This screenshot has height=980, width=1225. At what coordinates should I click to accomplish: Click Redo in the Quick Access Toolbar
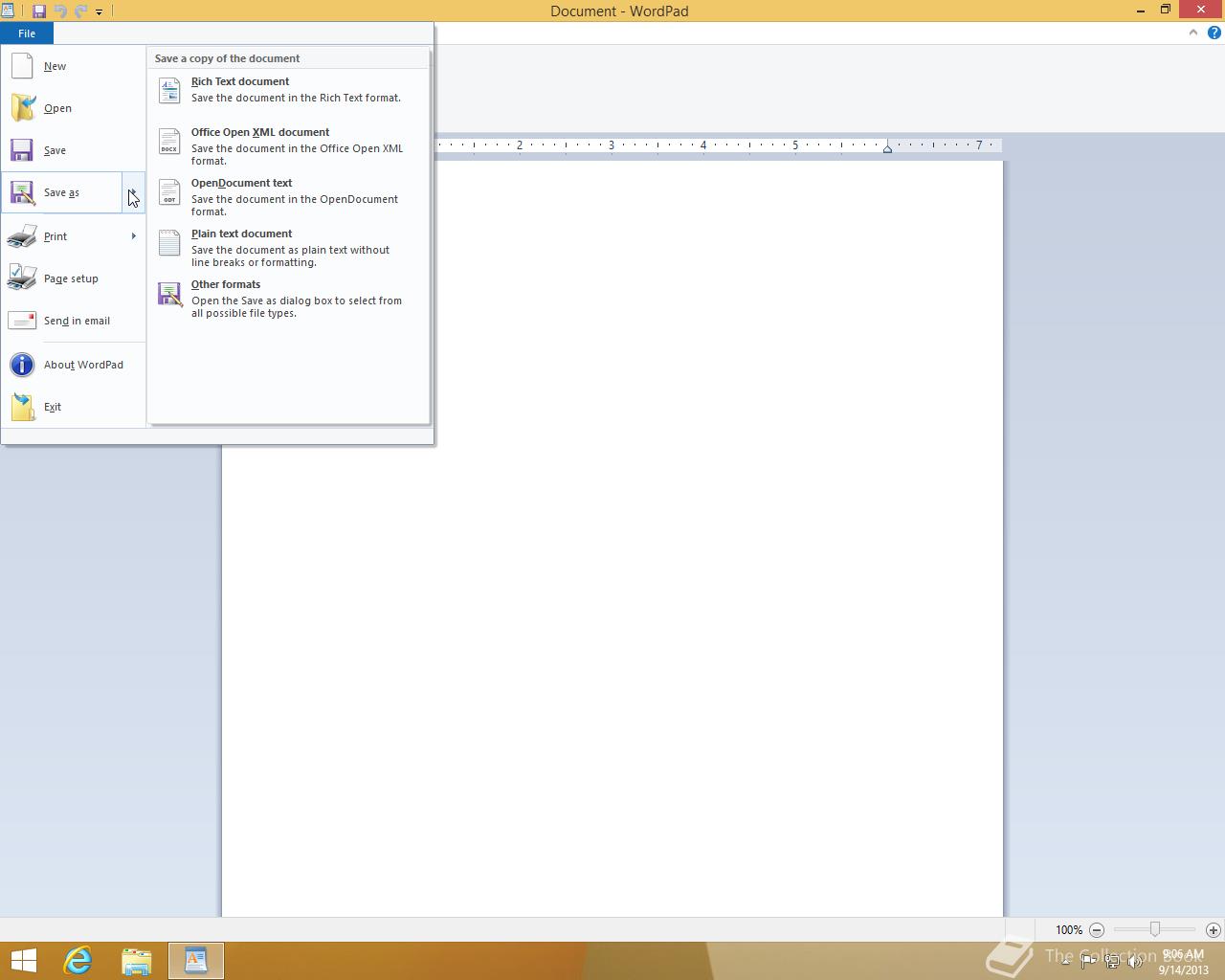[x=80, y=11]
